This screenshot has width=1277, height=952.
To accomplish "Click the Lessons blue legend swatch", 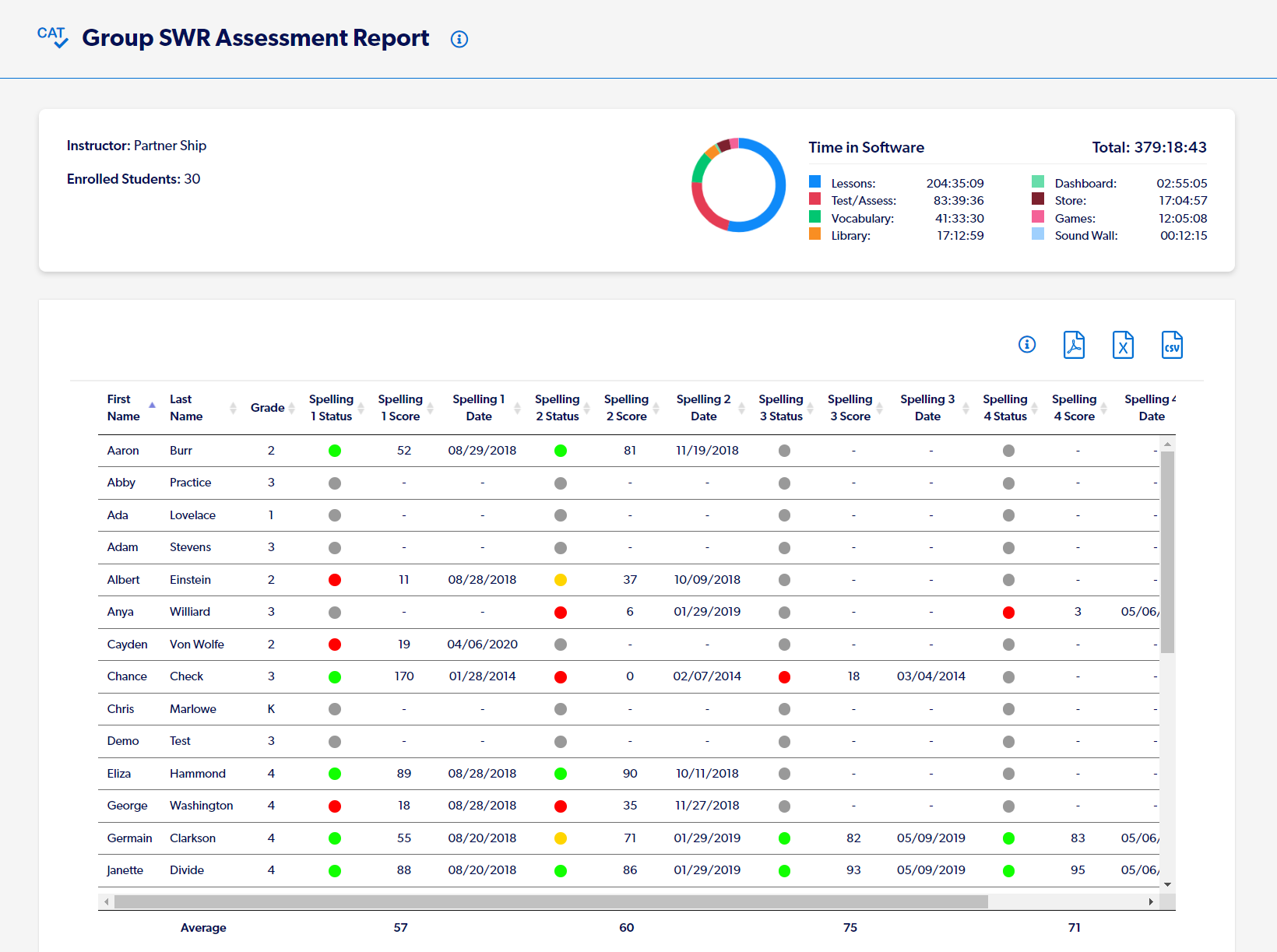I will click(814, 181).
